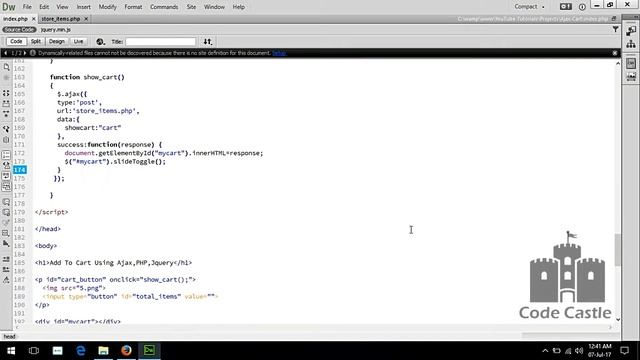
Task: Open the File Management arrows dropdown
Action: click(207, 41)
